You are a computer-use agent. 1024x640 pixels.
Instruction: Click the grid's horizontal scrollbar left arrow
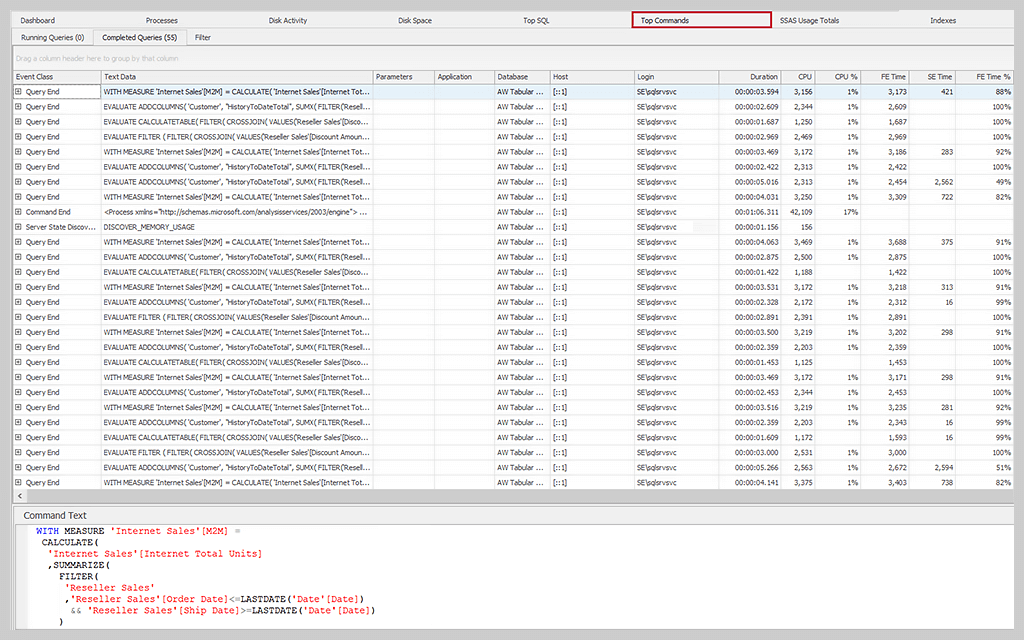click(x=19, y=496)
